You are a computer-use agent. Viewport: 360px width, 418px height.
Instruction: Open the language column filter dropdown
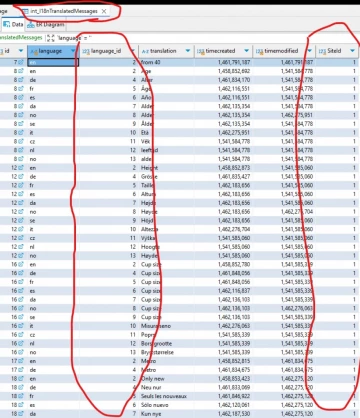coord(73,51)
